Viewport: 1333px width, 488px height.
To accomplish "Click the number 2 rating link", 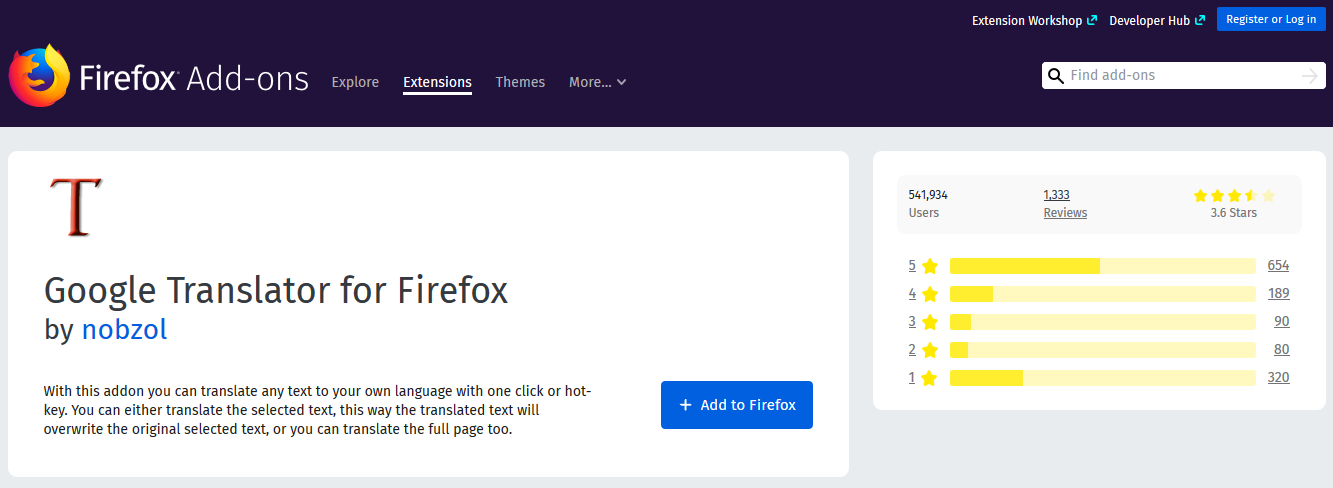I will pyautogui.click(x=912, y=350).
